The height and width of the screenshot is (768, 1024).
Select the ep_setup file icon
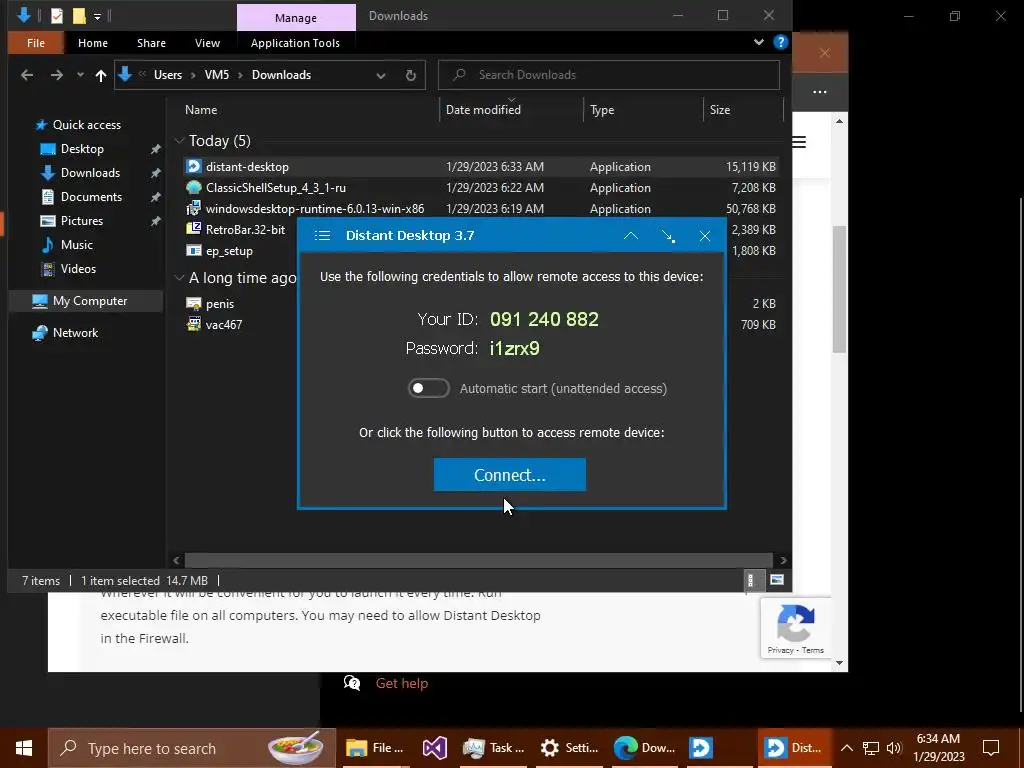[194, 250]
